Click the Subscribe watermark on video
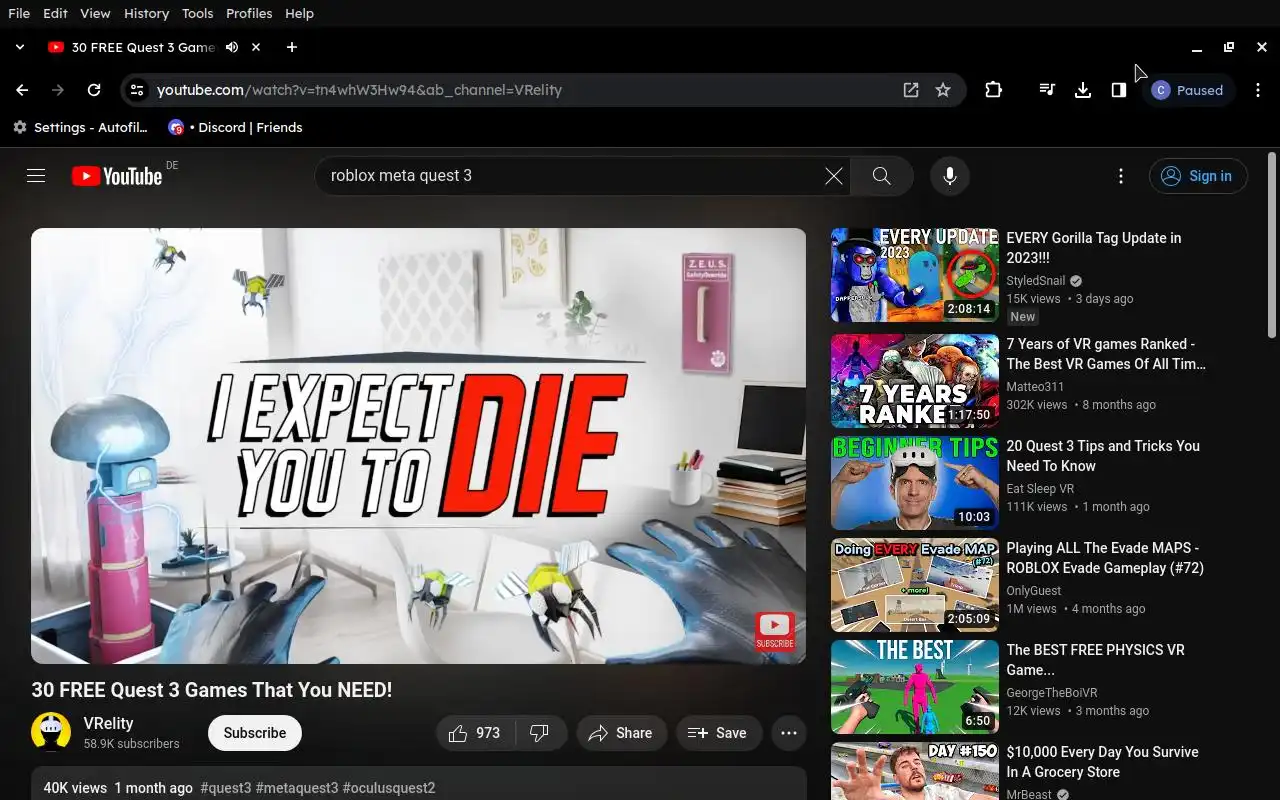This screenshot has width=1280, height=800. (775, 630)
